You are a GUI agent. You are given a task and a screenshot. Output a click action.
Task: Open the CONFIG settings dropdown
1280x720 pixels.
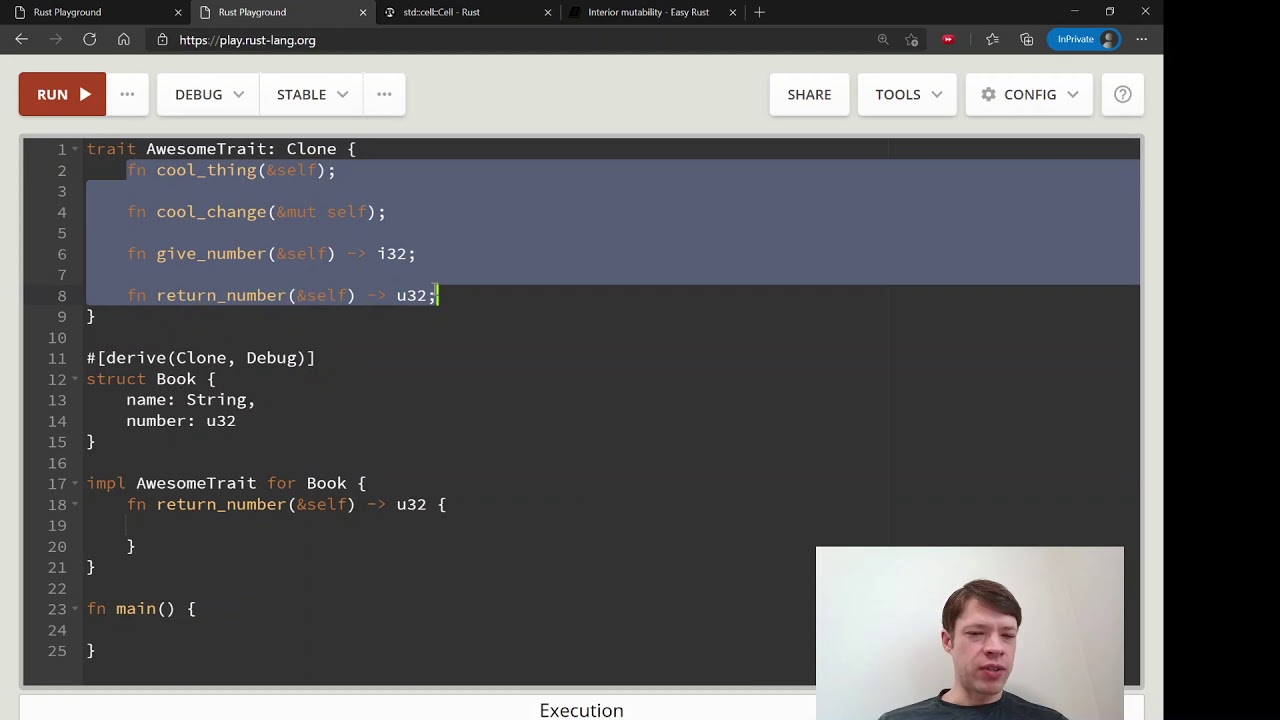pos(1029,94)
